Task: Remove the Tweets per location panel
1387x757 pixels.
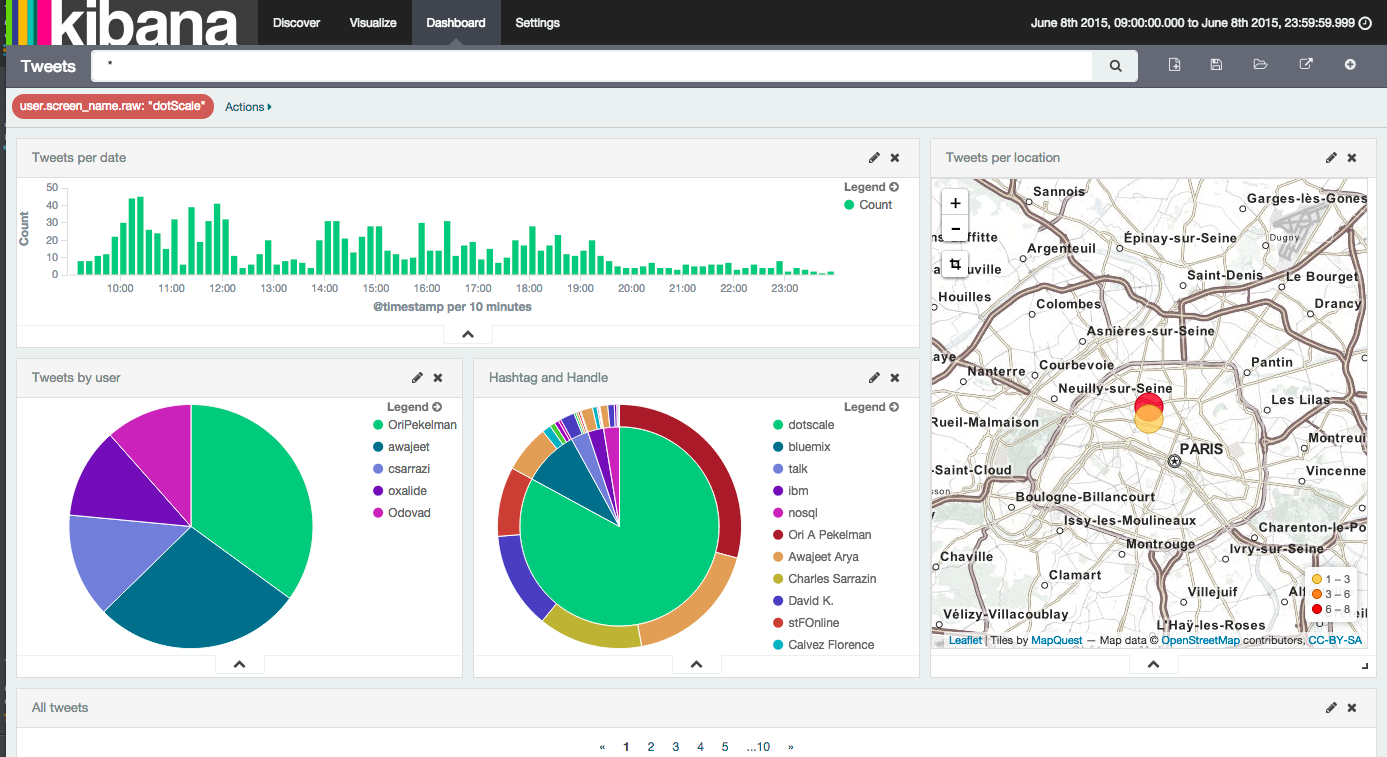Action: click(x=1352, y=158)
